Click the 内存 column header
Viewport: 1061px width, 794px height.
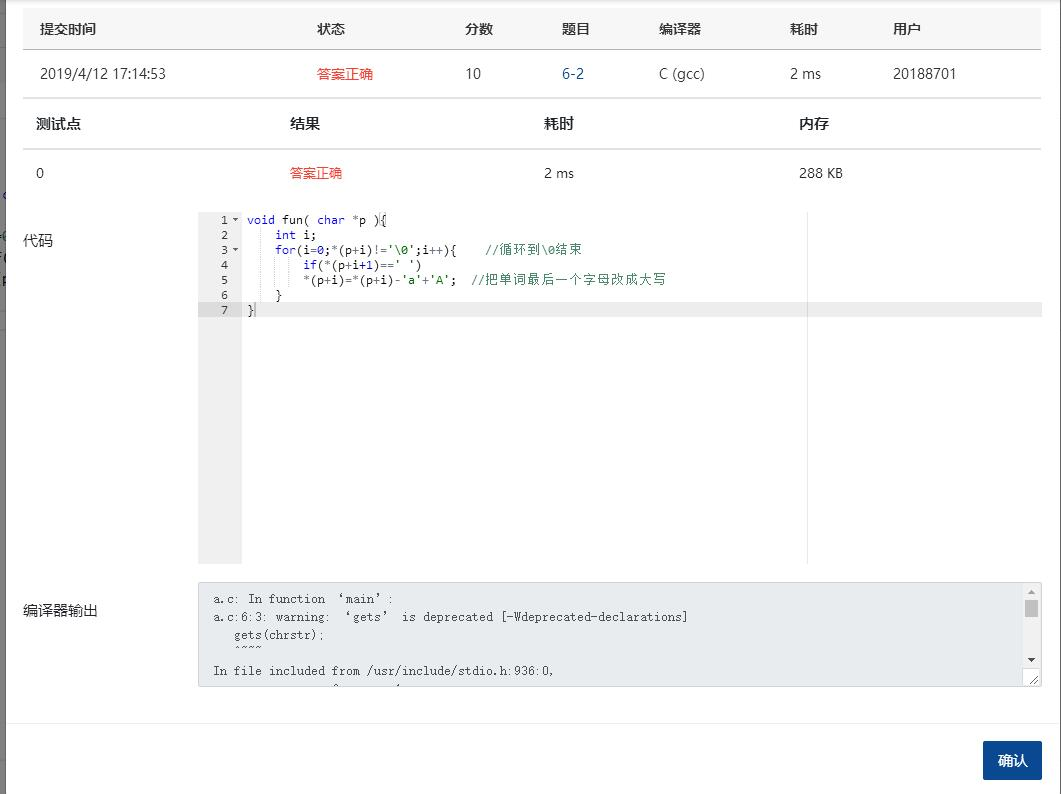coord(814,124)
